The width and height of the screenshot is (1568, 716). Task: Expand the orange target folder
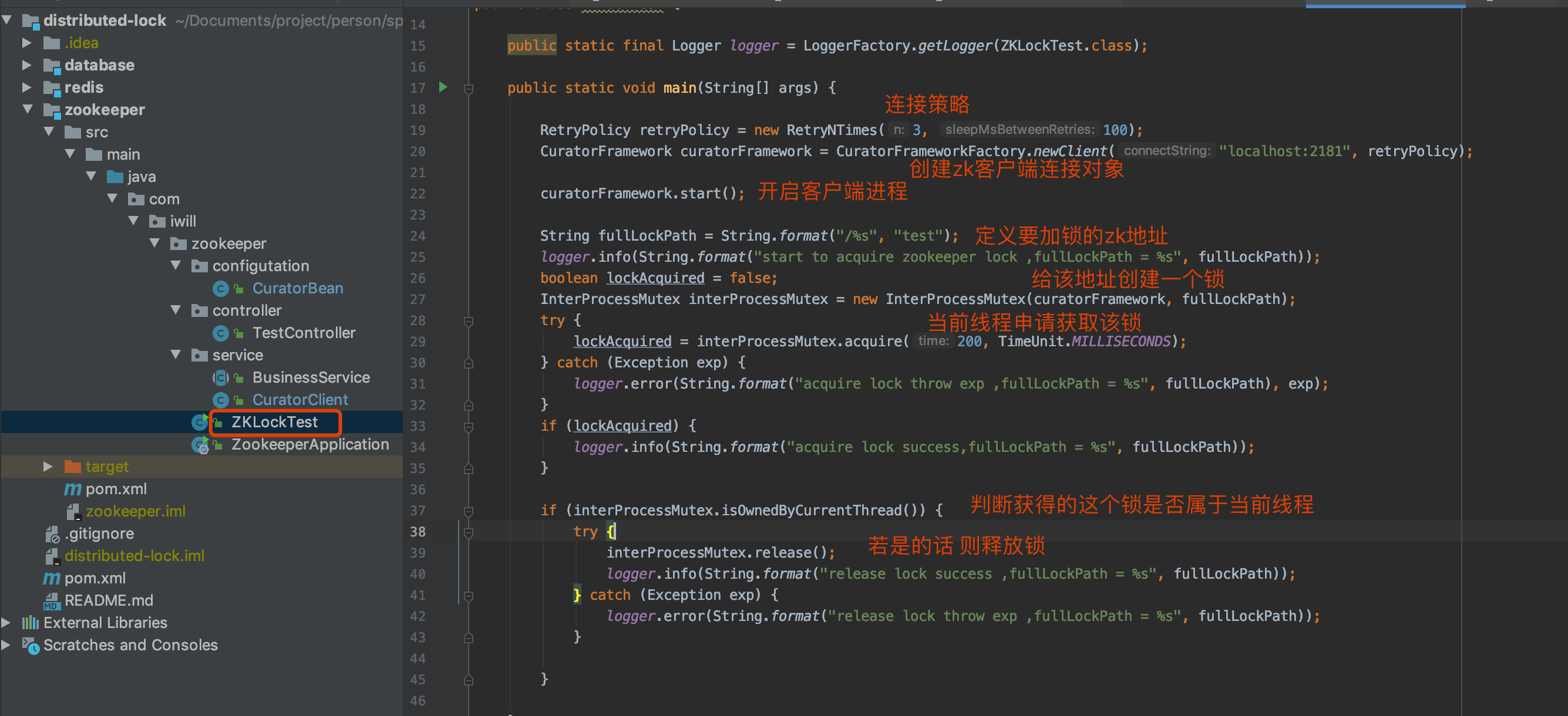pyautogui.click(x=48, y=467)
